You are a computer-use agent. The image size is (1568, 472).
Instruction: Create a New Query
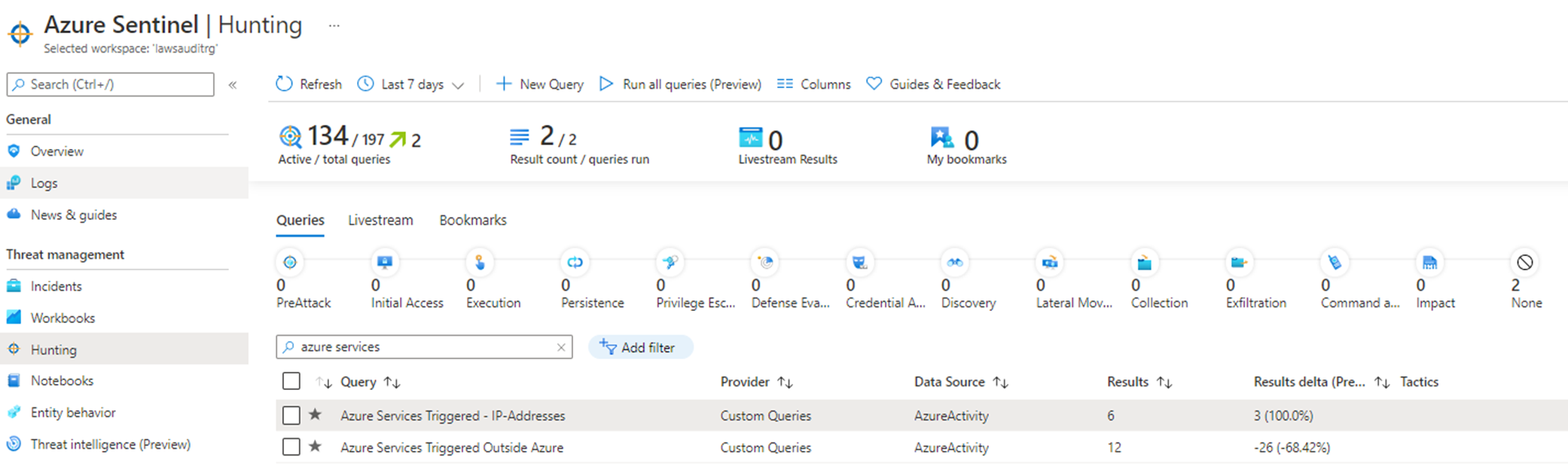539,84
